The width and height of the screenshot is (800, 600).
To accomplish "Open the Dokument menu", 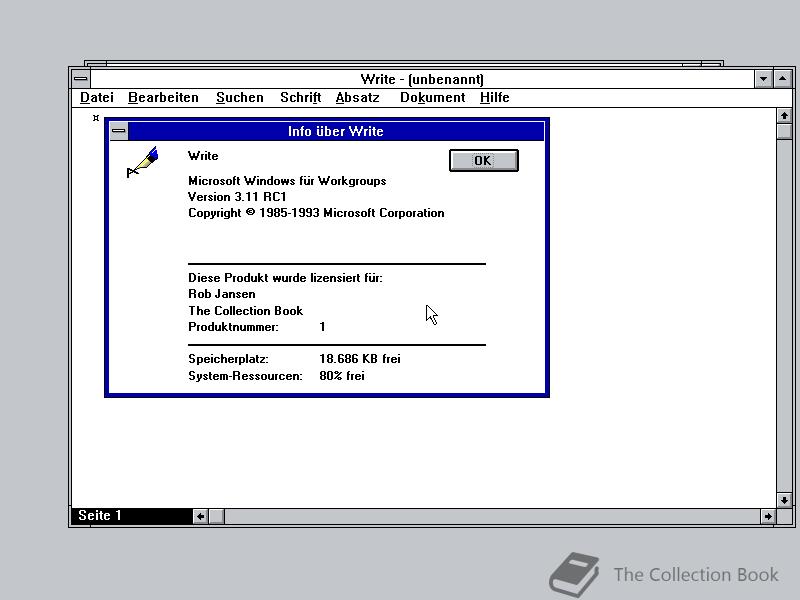I will [432, 97].
